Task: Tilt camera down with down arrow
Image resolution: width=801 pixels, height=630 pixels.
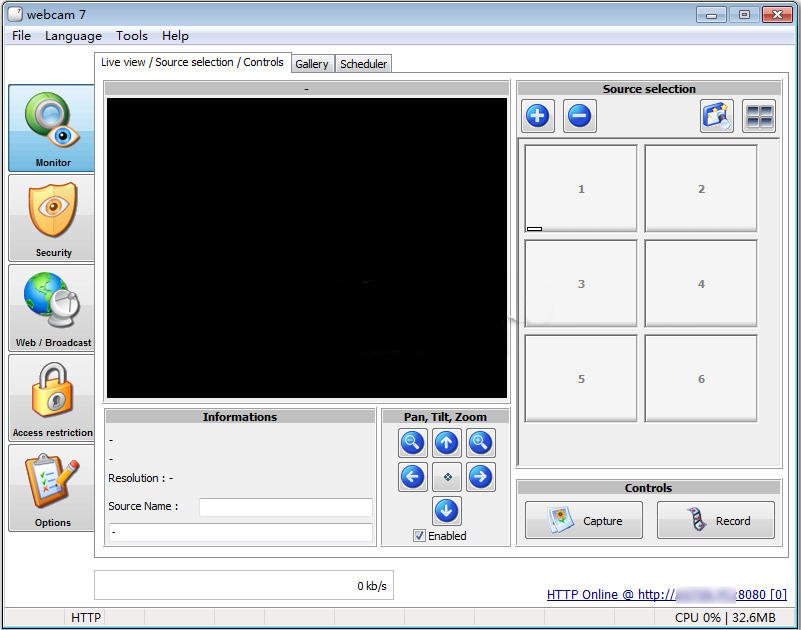Action: 446,510
